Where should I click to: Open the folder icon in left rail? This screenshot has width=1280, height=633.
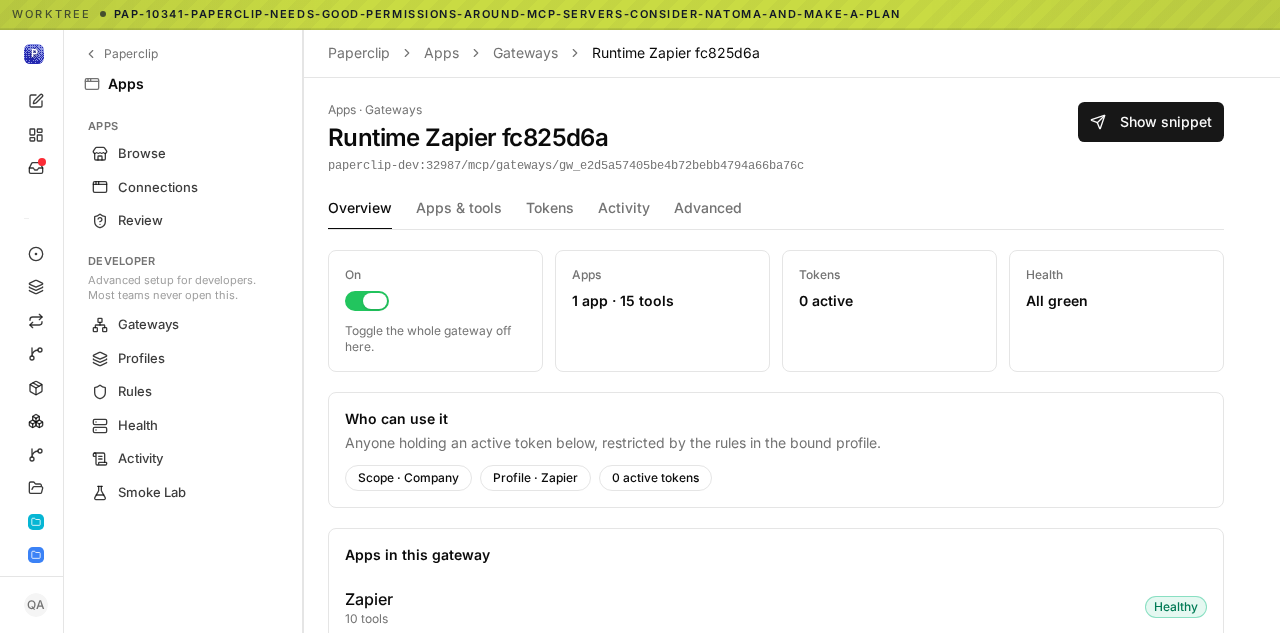click(x=36, y=488)
